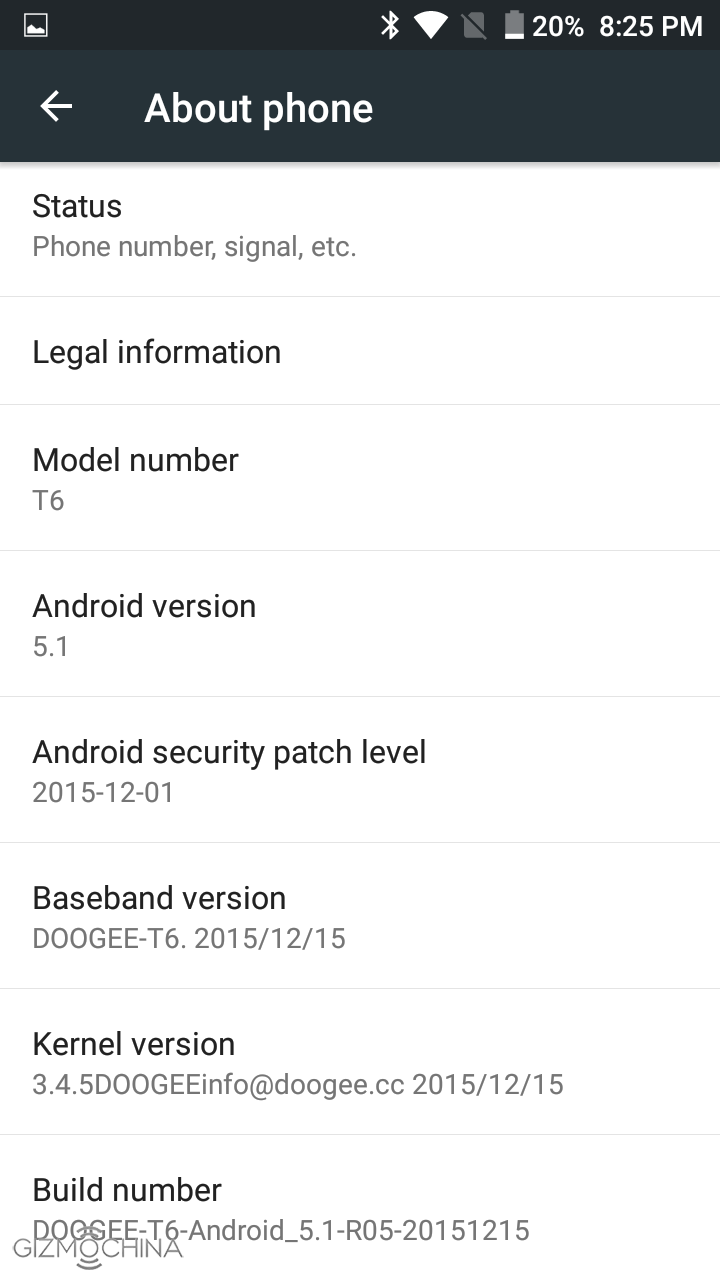Tap the no-SIM card icon
Screen dimensions: 720x1280
(475, 26)
